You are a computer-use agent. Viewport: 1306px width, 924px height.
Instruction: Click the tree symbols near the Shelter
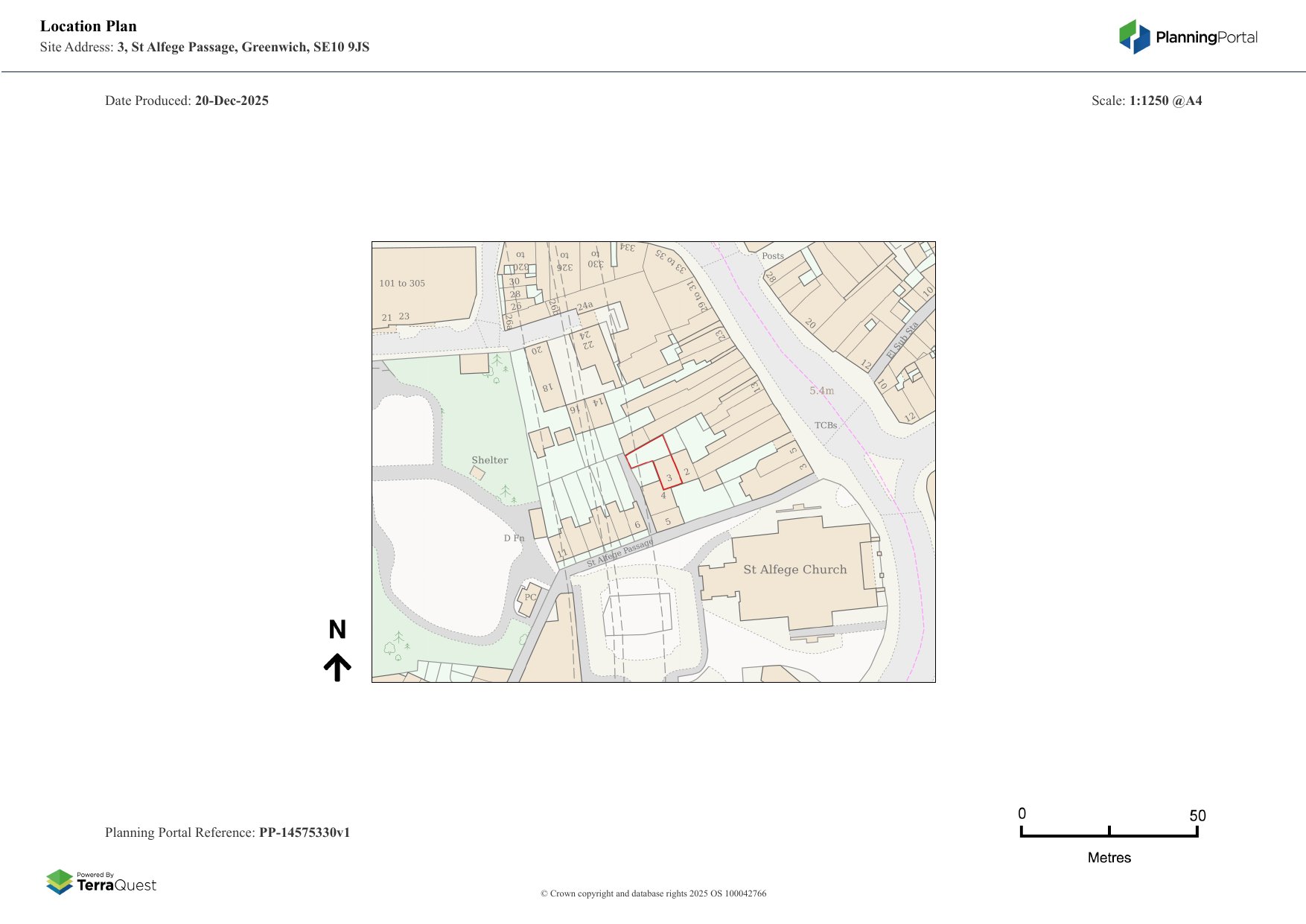click(508, 493)
